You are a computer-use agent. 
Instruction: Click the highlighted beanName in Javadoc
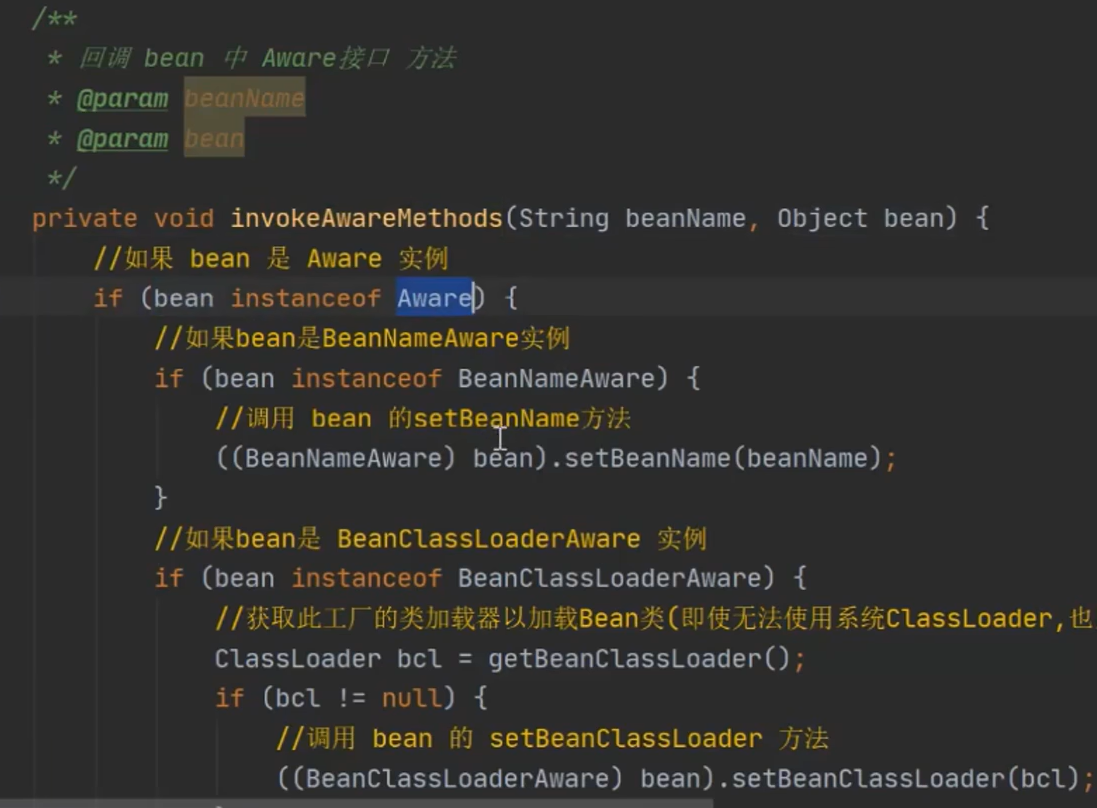244,98
